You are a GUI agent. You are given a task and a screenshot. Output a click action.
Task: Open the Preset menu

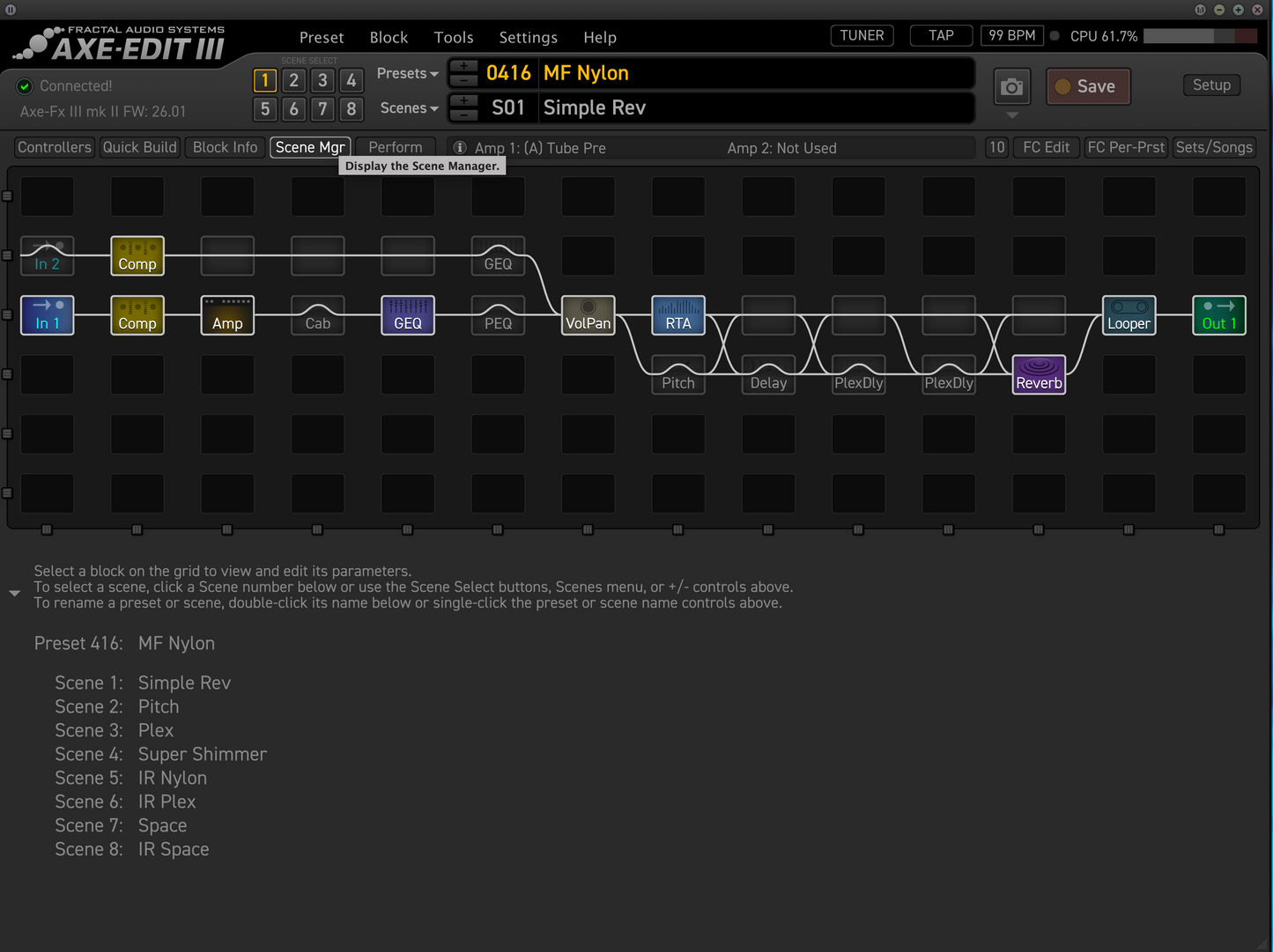[322, 37]
